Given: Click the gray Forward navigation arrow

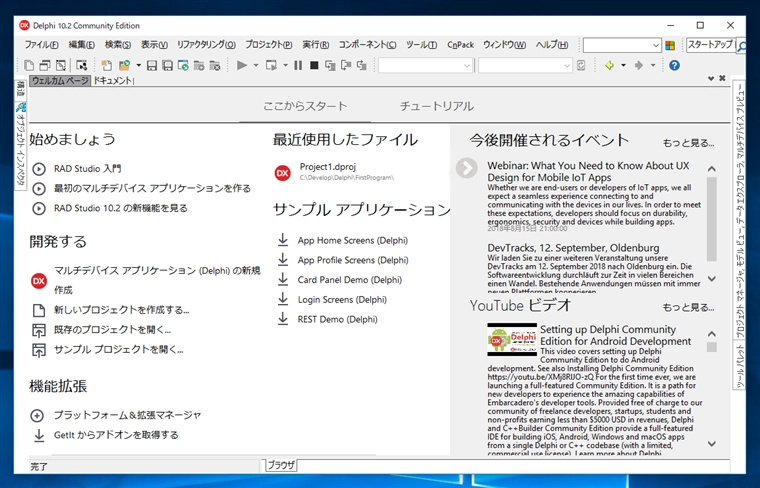Looking at the screenshot, I should pyautogui.click(x=639, y=65).
